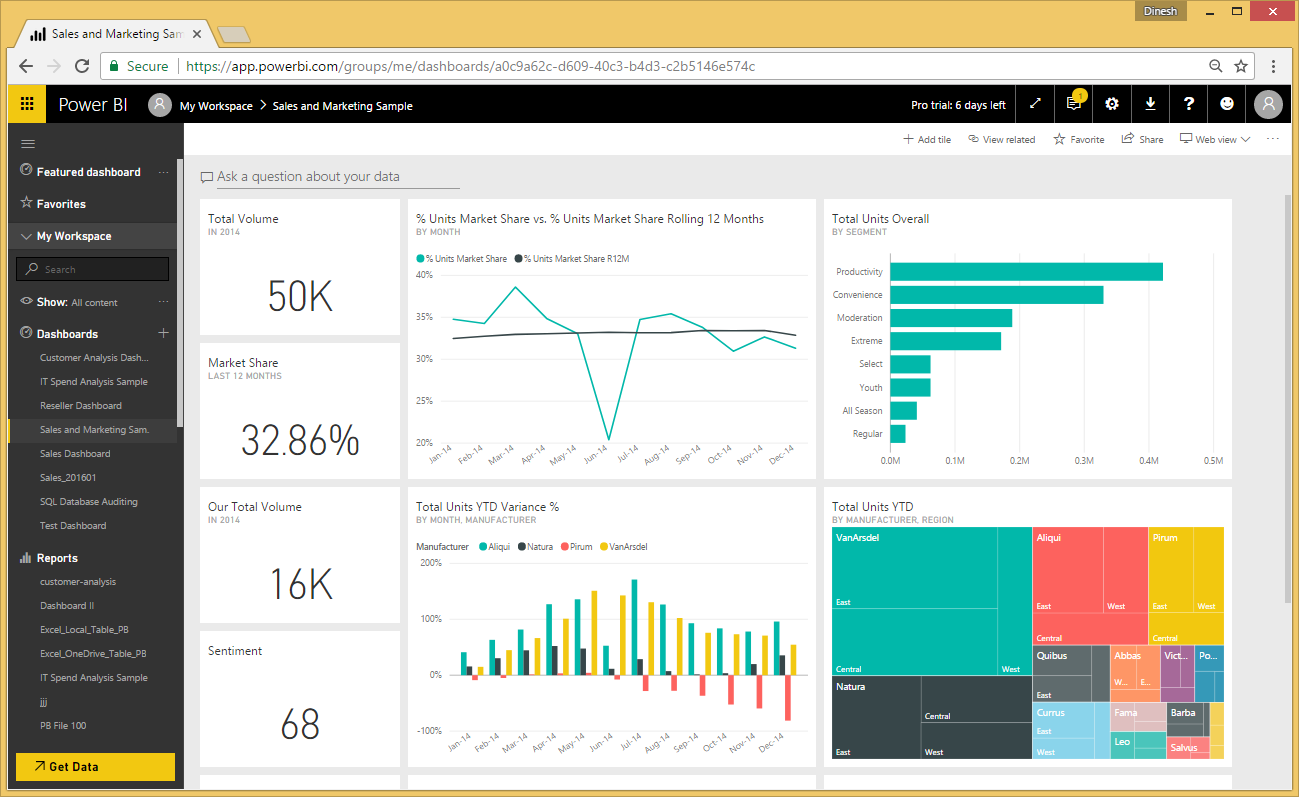Open customer-analysis report
Viewport: 1299px width, 797px height.
[x=78, y=581]
